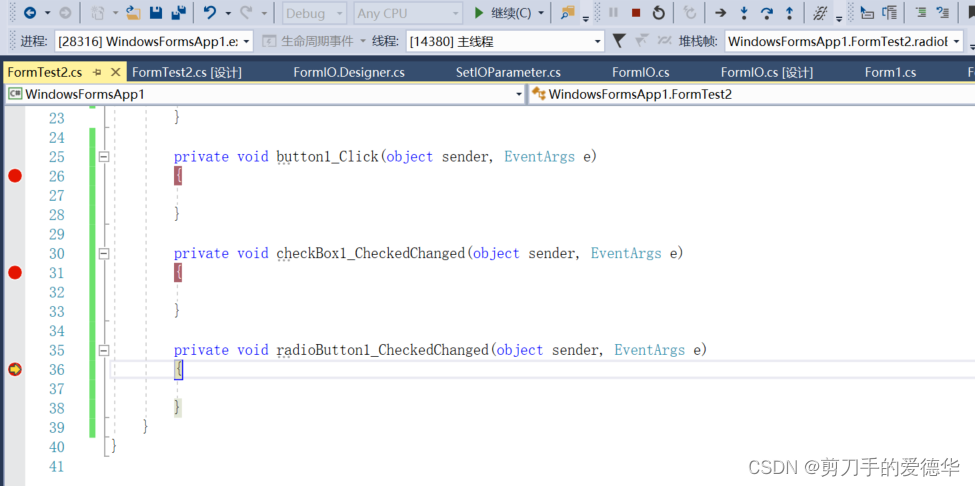Open the dropdown arrow next to 继续(C)
This screenshot has height=486, width=975.
click(x=540, y=13)
